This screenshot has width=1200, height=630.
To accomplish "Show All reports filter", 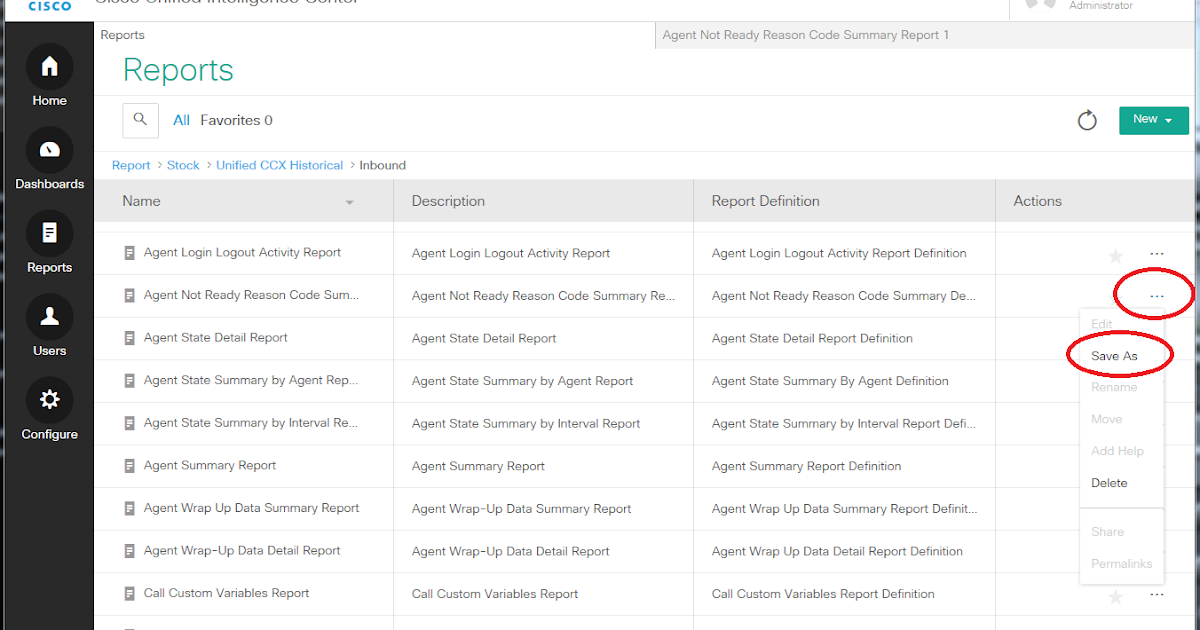I will click(x=181, y=120).
